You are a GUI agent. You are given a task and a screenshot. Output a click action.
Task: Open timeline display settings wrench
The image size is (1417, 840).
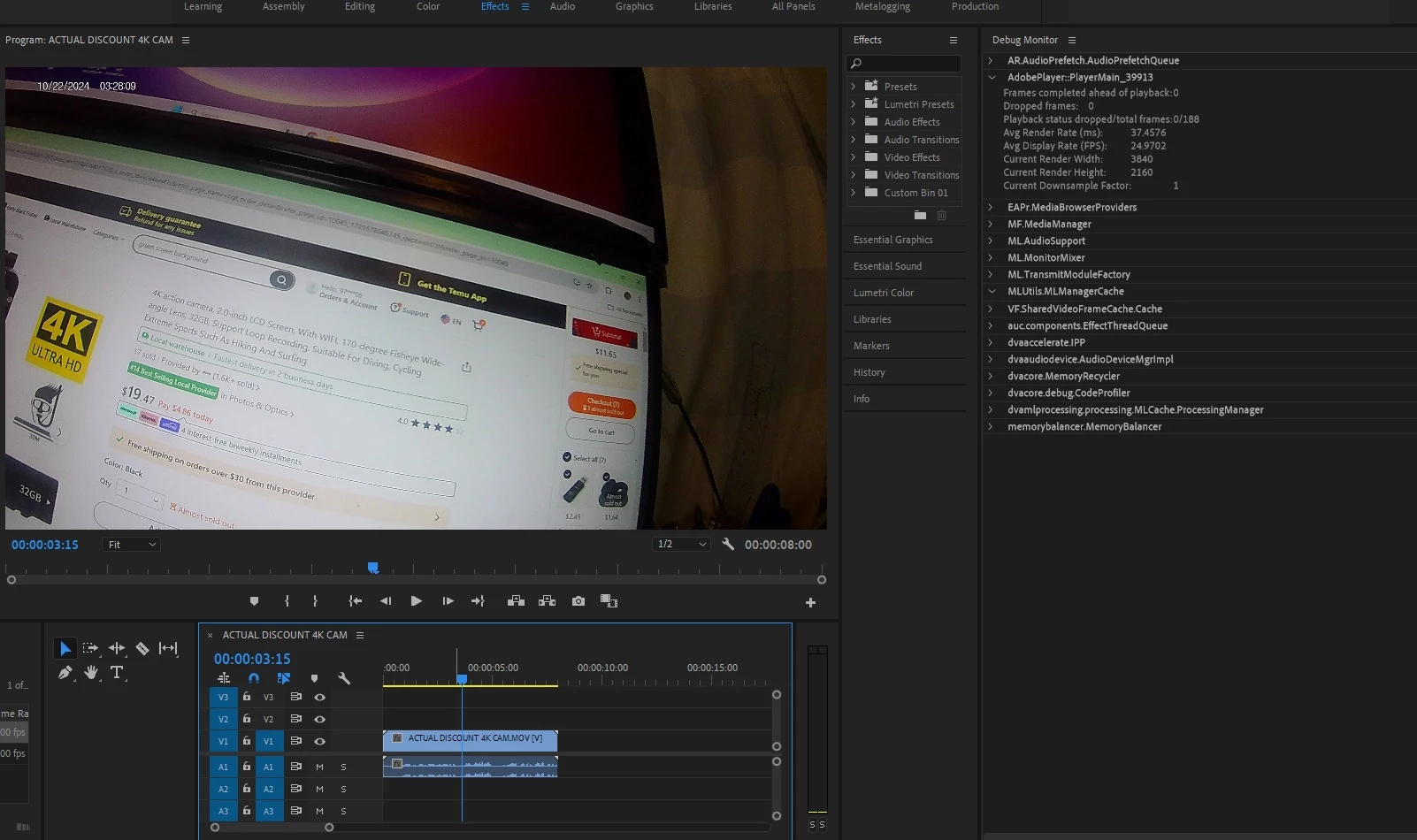coord(344,679)
